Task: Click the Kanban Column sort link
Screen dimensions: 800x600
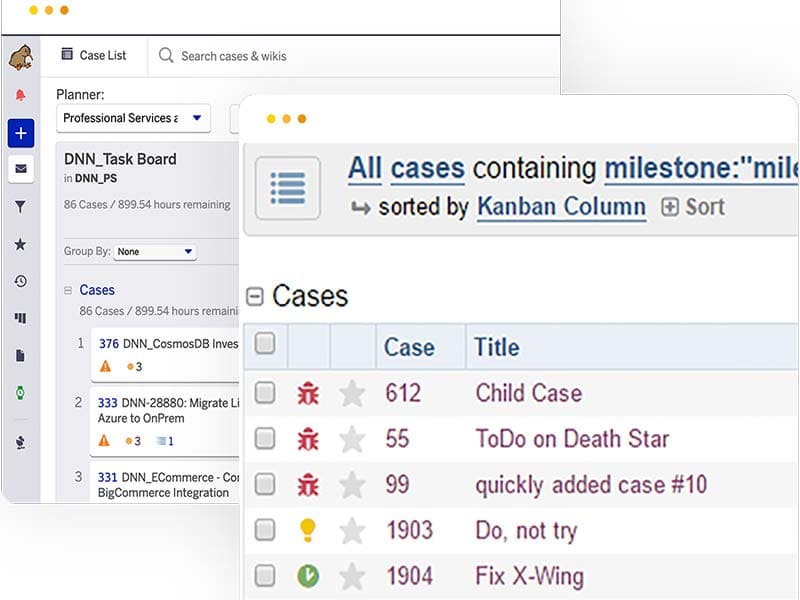Action: pyautogui.click(x=561, y=207)
